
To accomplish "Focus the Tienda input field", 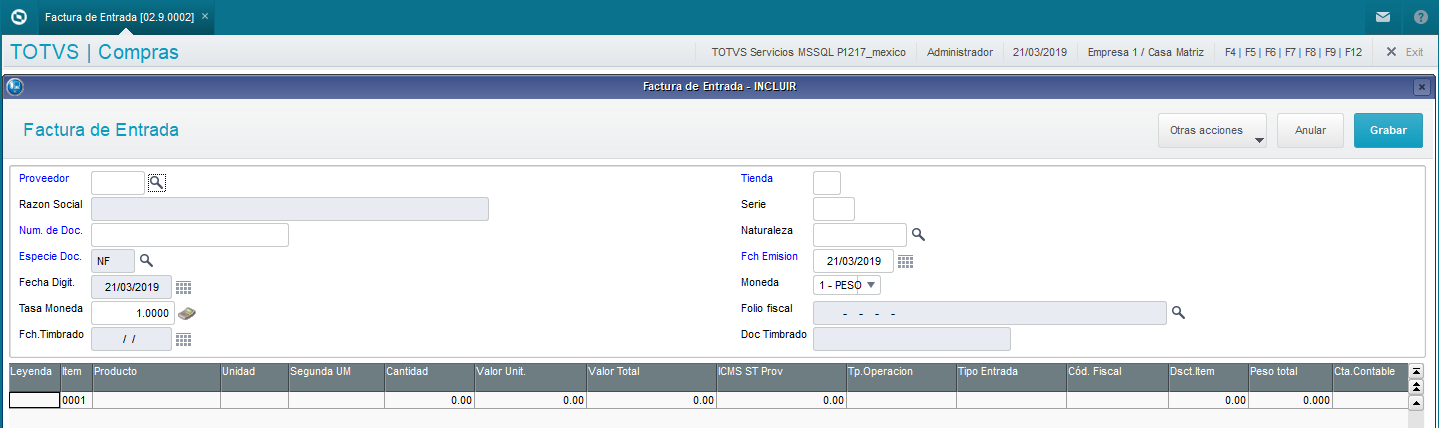I will coord(827,182).
